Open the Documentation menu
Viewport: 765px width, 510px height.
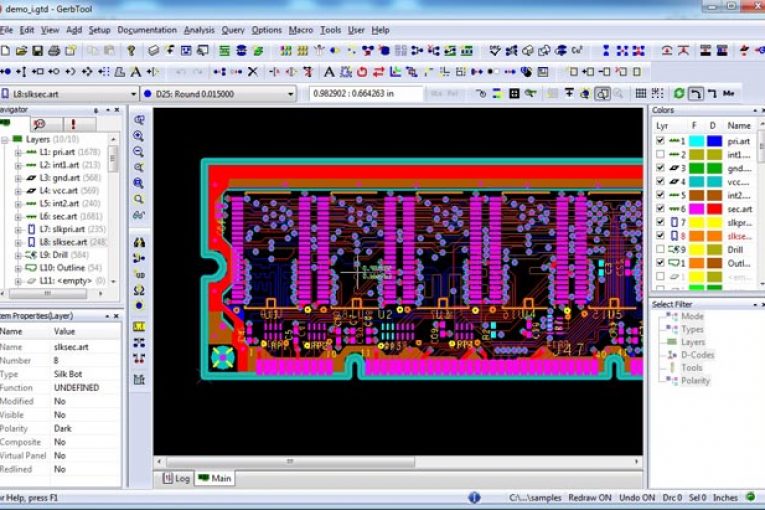[x=147, y=30]
